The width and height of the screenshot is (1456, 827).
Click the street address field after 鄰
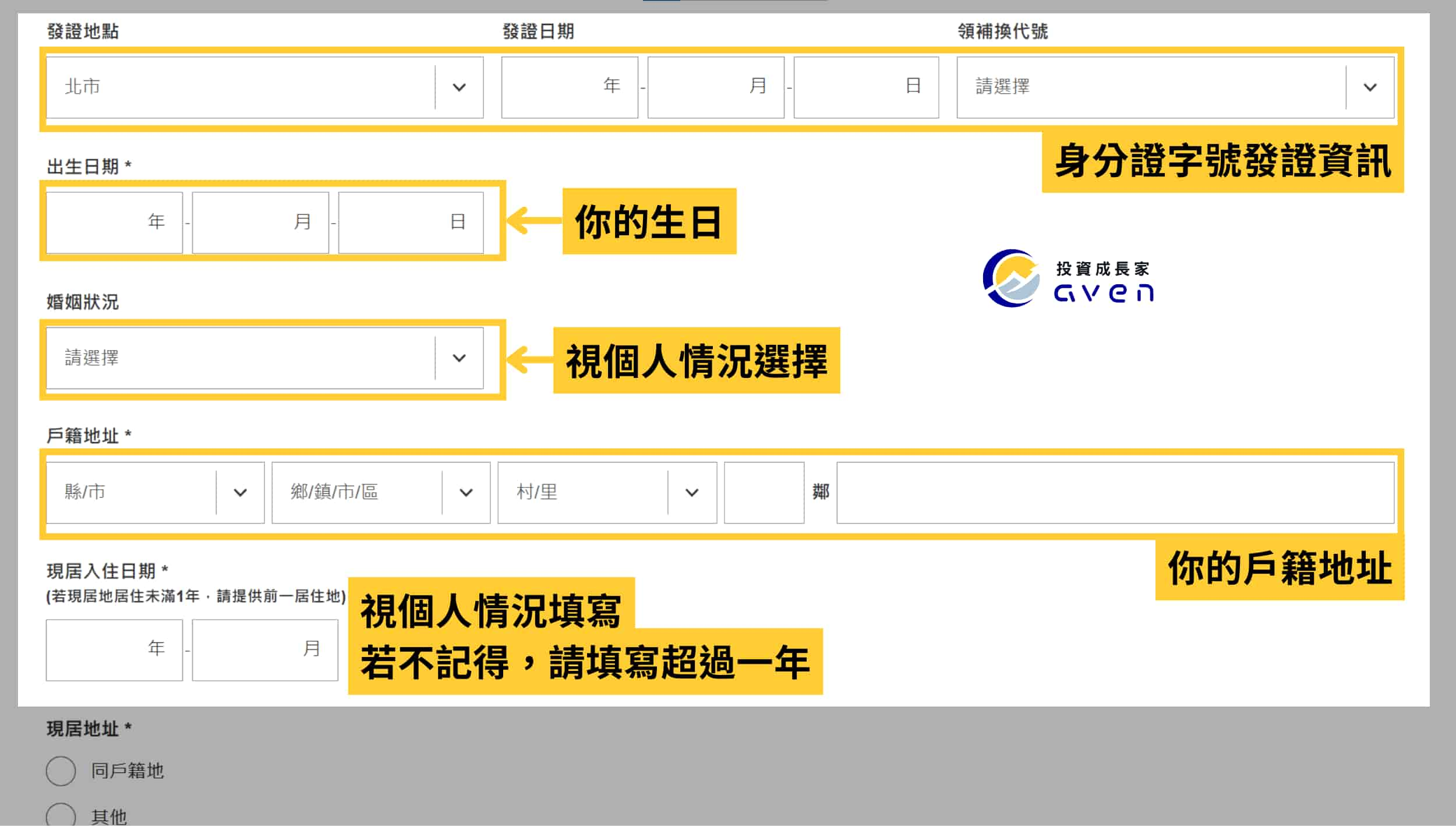pos(1115,493)
